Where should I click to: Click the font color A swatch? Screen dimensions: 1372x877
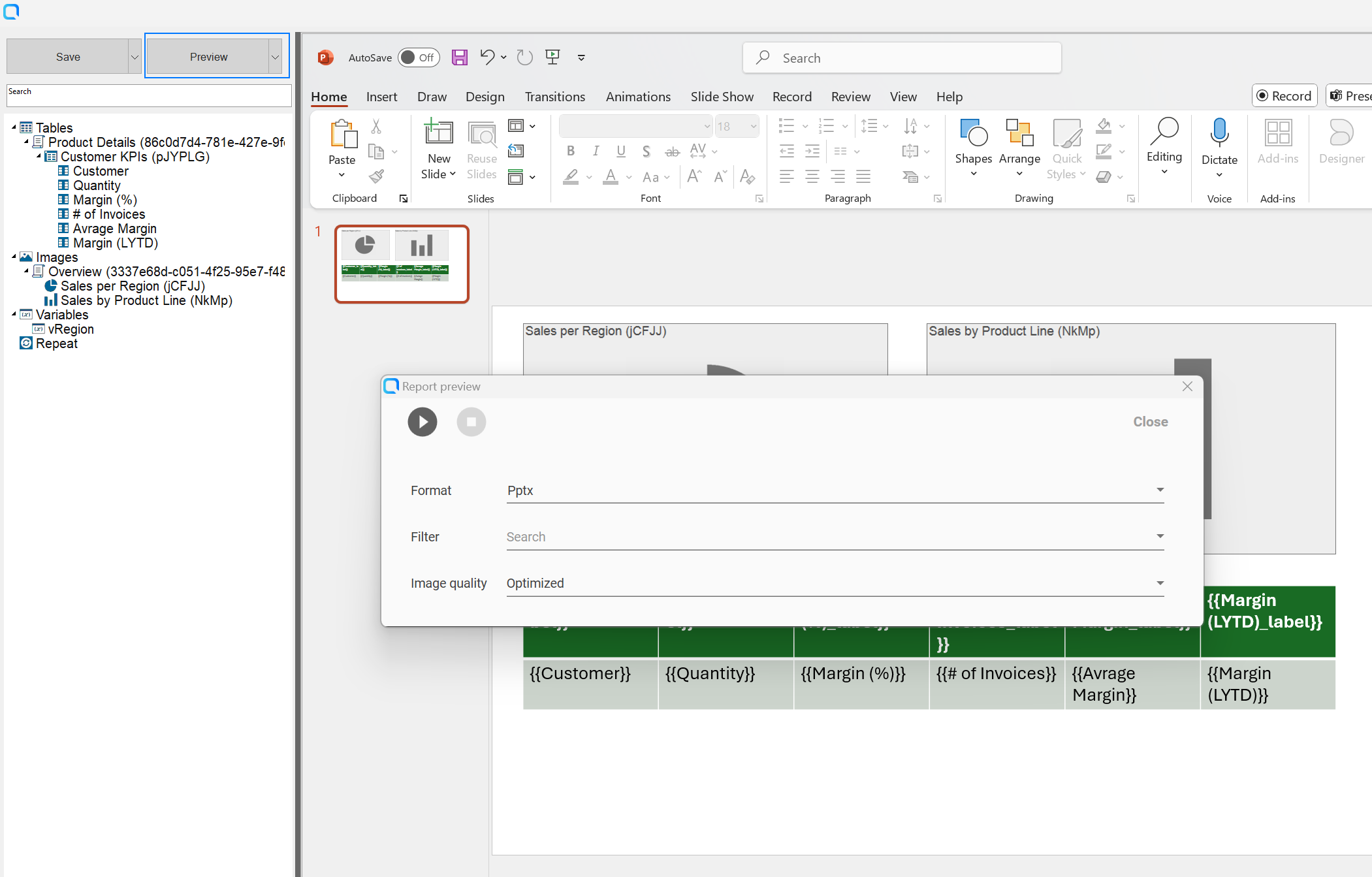point(611,176)
